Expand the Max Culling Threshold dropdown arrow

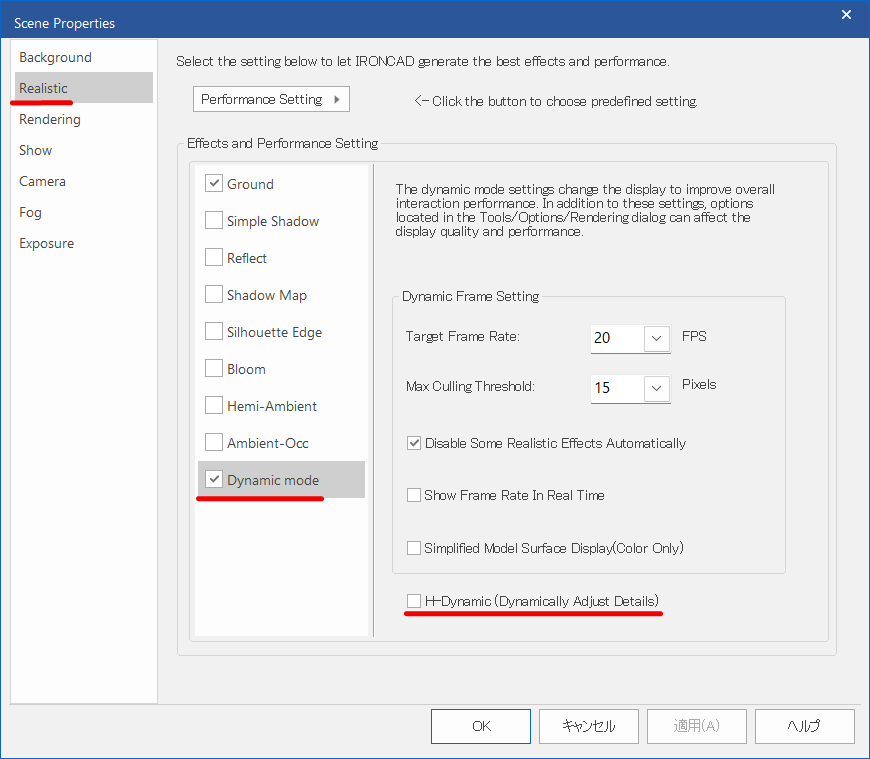coord(656,388)
